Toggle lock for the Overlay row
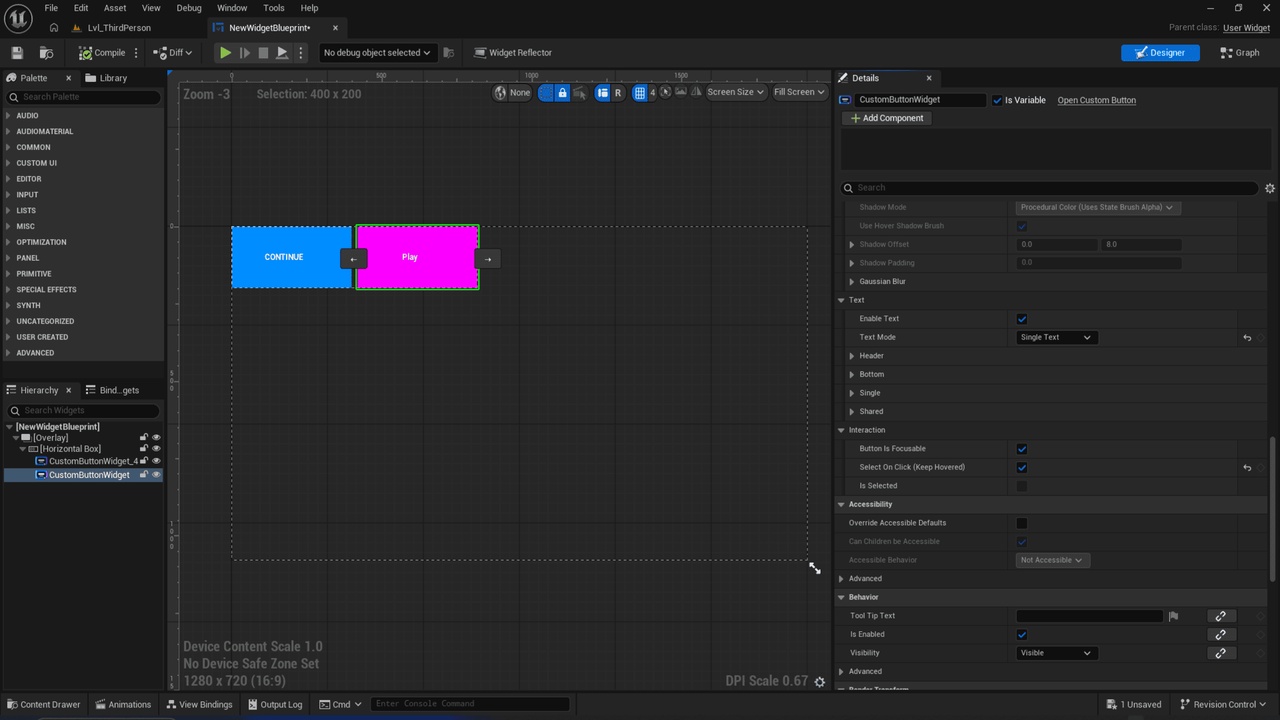 click(144, 437)
